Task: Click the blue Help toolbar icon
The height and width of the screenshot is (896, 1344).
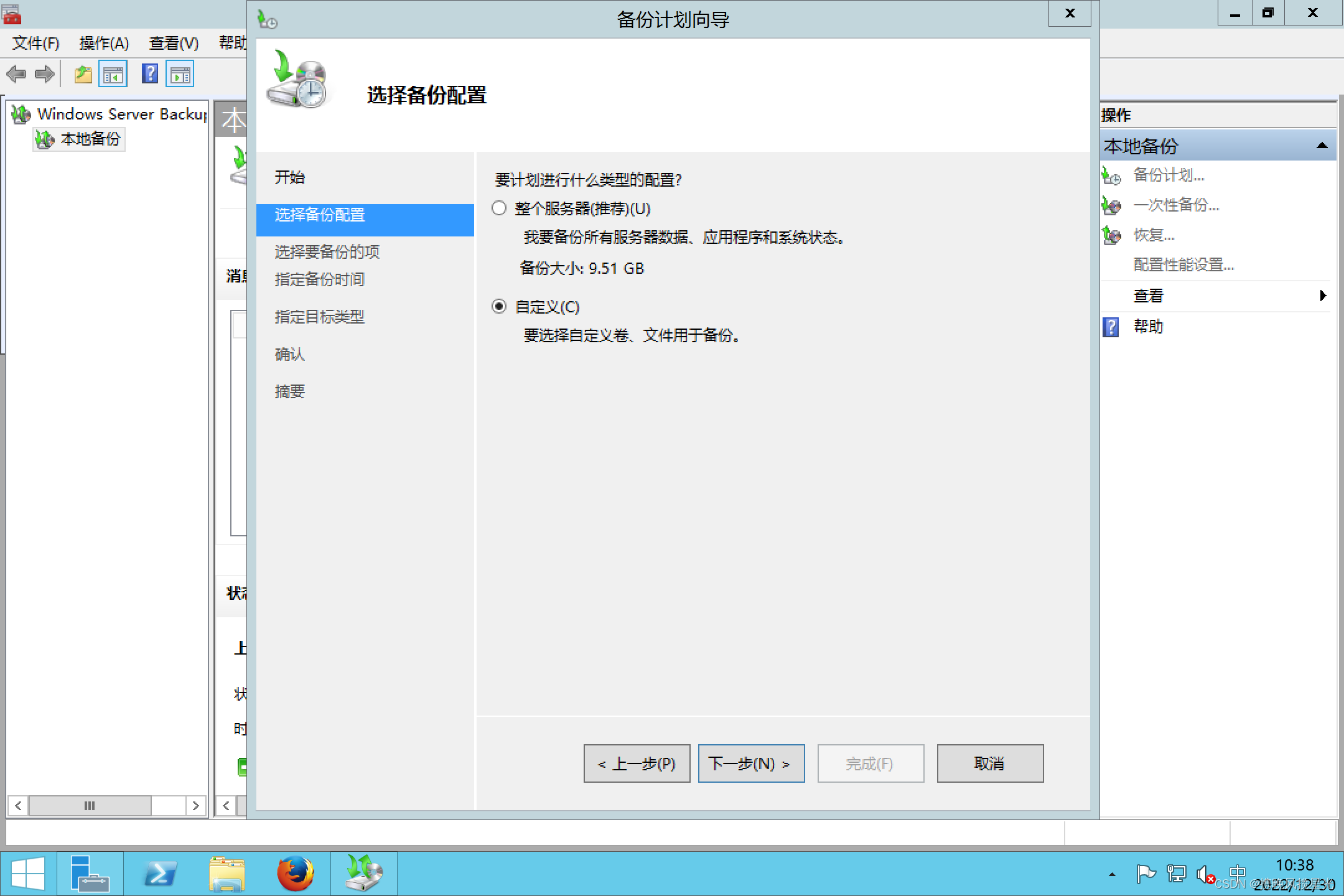Action: point(150,74)
